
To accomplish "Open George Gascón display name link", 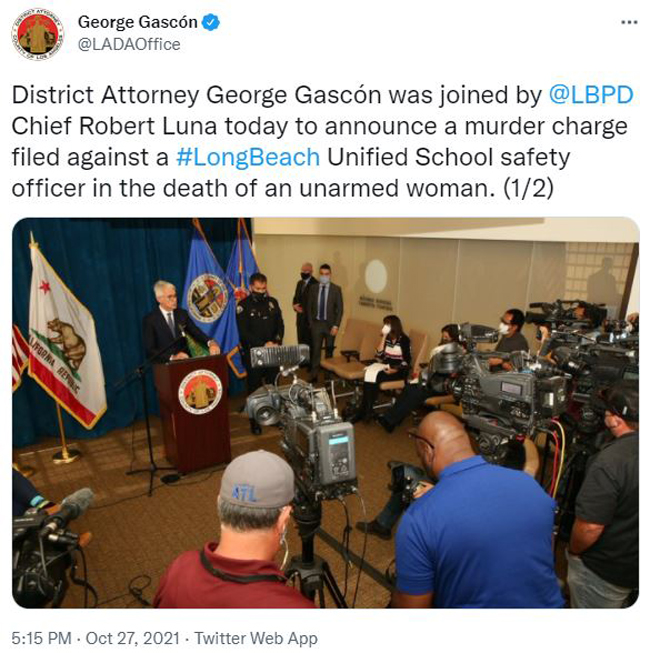I will (138, 22).
